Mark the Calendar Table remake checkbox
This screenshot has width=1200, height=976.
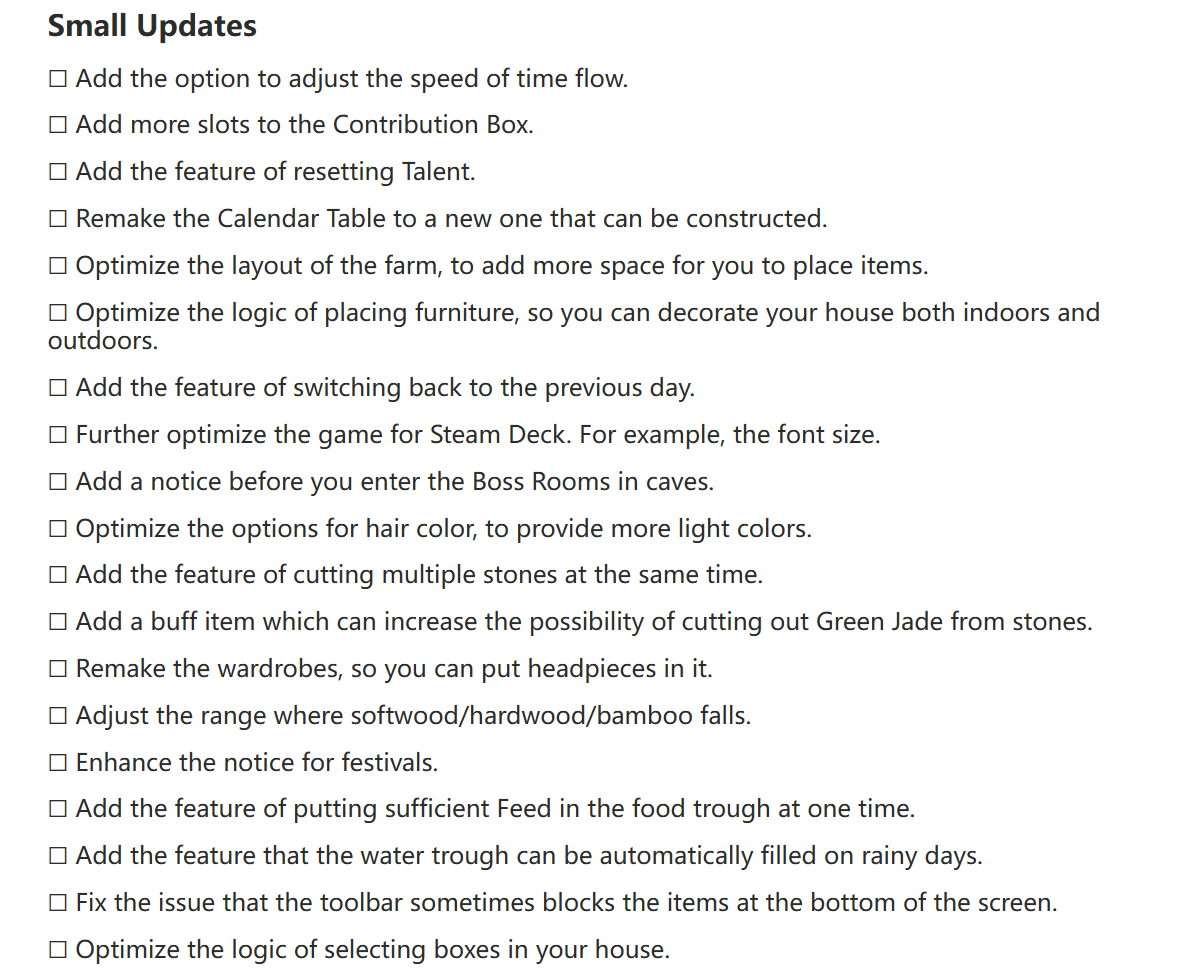(58, 220)
